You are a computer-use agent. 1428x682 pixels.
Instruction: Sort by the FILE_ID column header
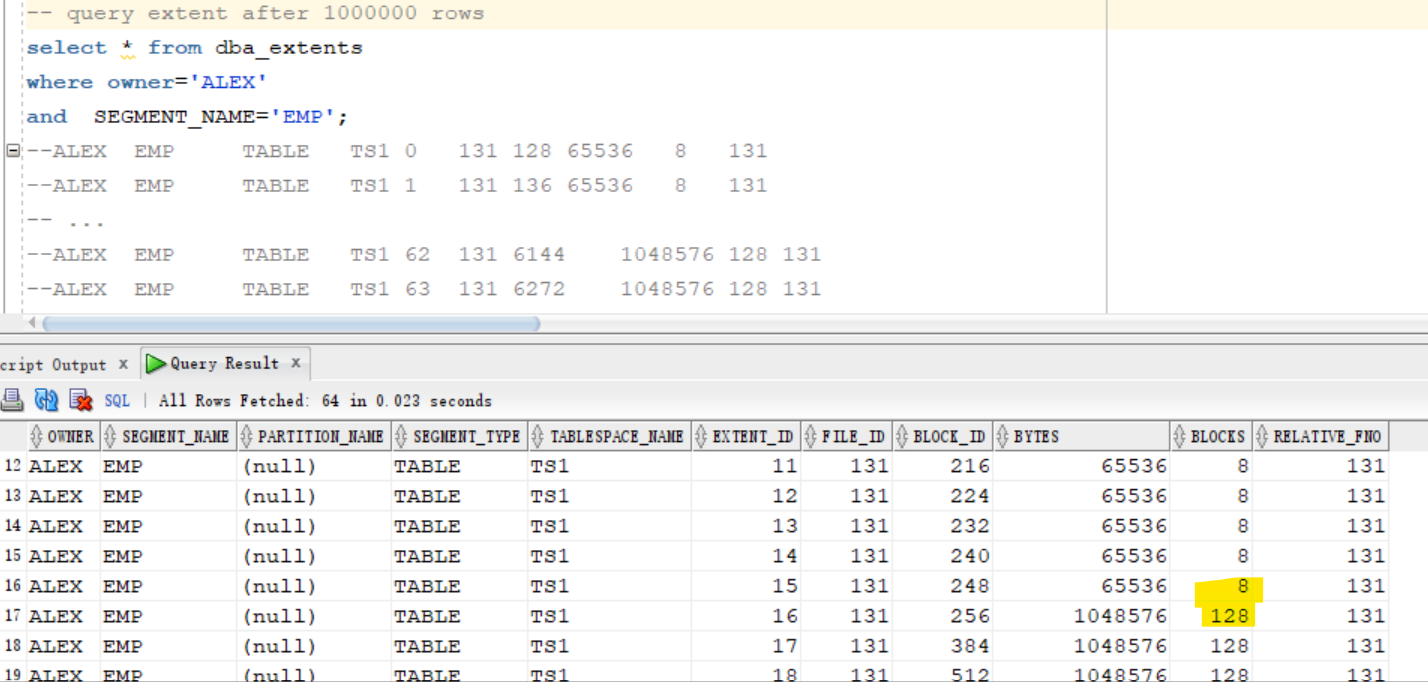(846, 437)
